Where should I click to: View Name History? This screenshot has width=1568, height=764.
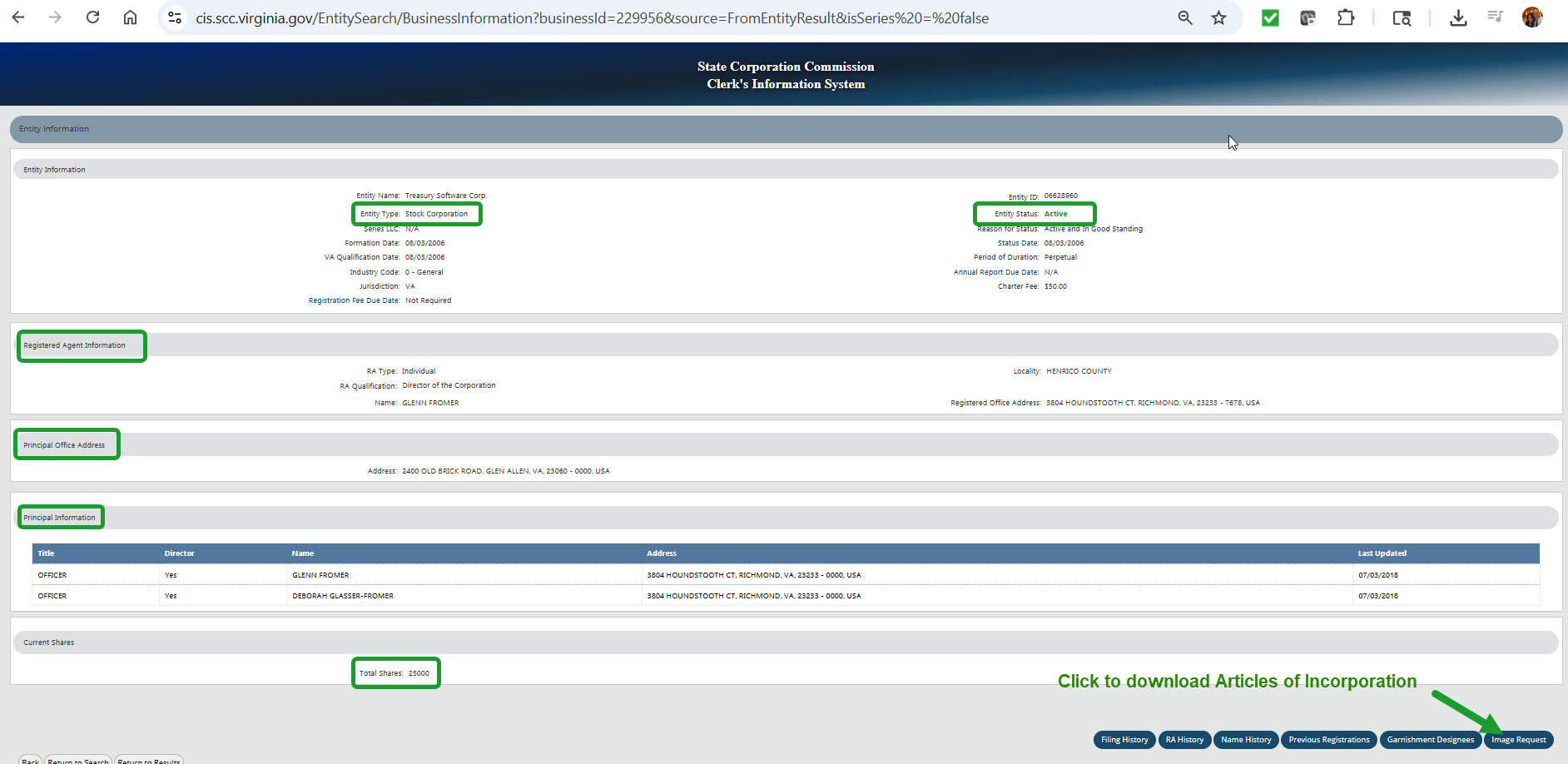1246,740
